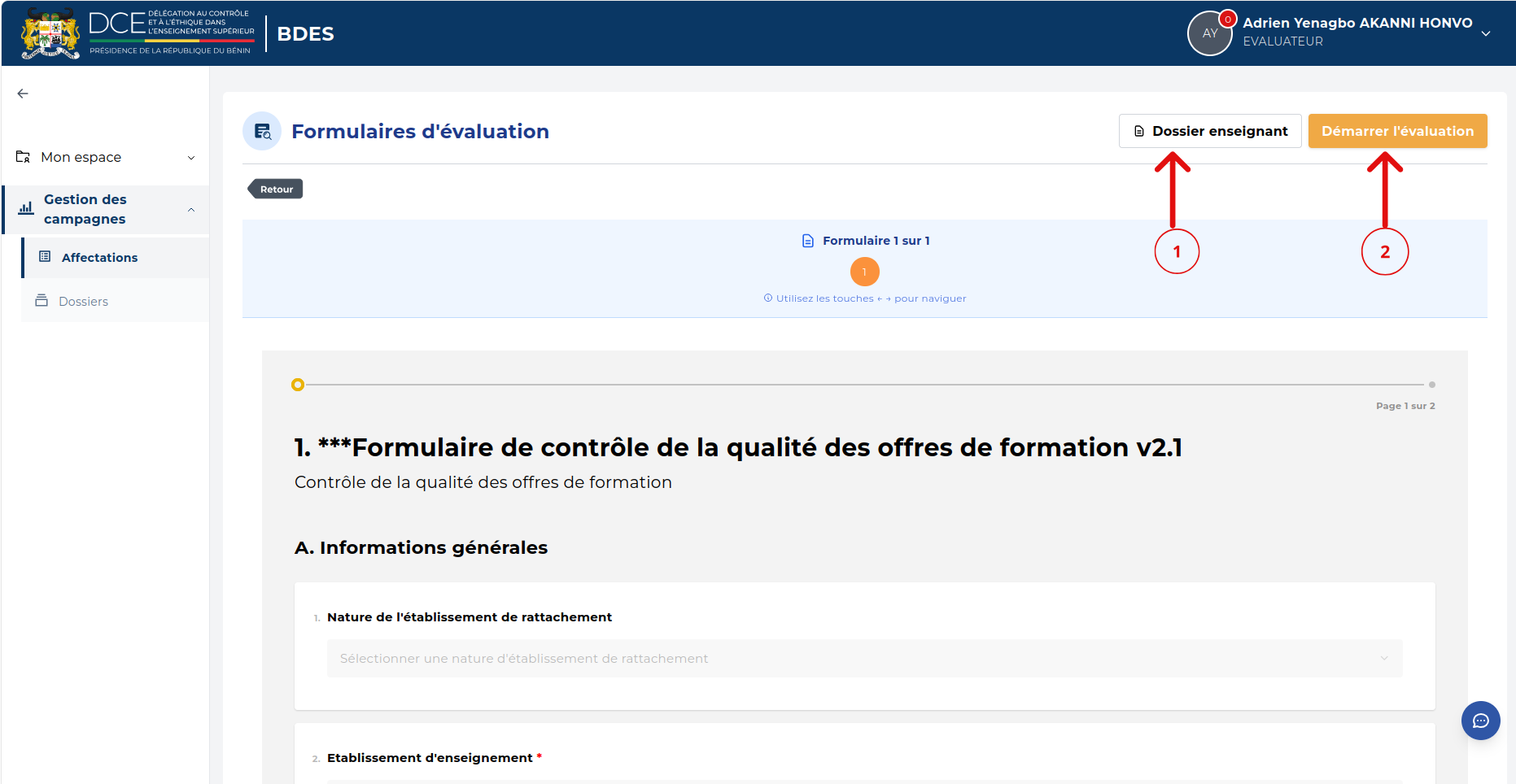Click the 'A. Informations générales' heading

click(x=421, y=547)
